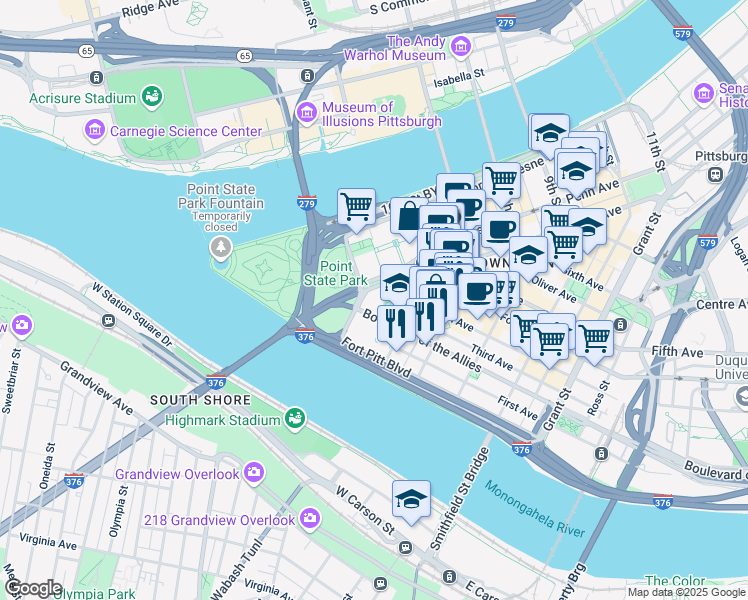Open the Grandview Overlook camera pin

pos(254,472)
